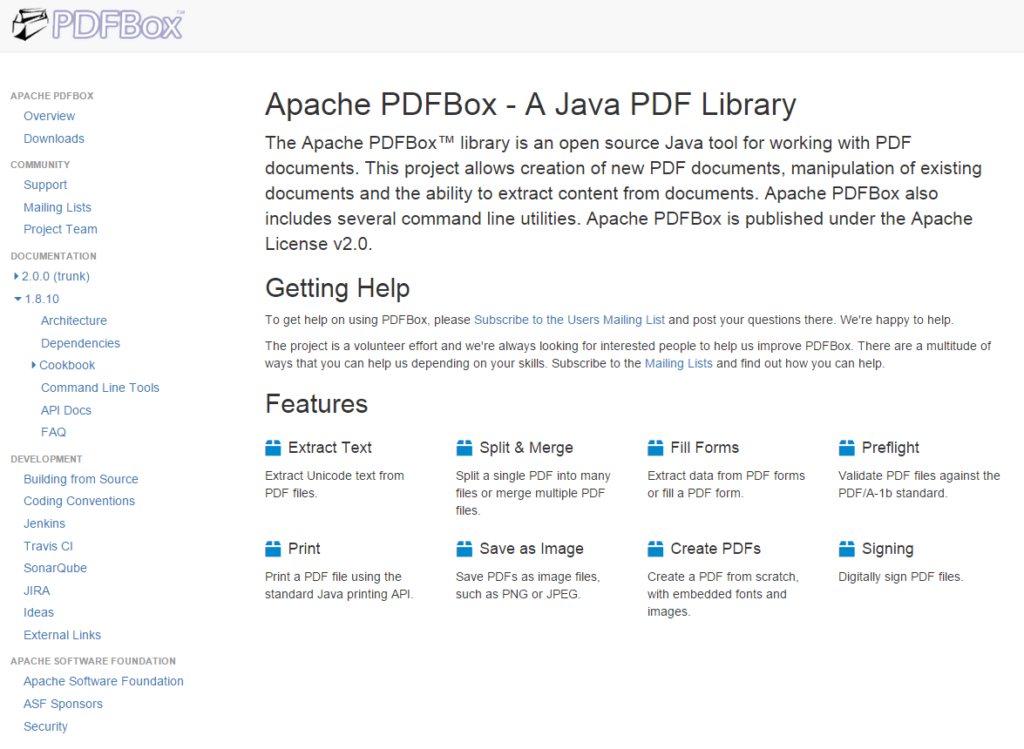Click the Print feature heading
The image size is (1024, 749).
[x=304, y=549]
